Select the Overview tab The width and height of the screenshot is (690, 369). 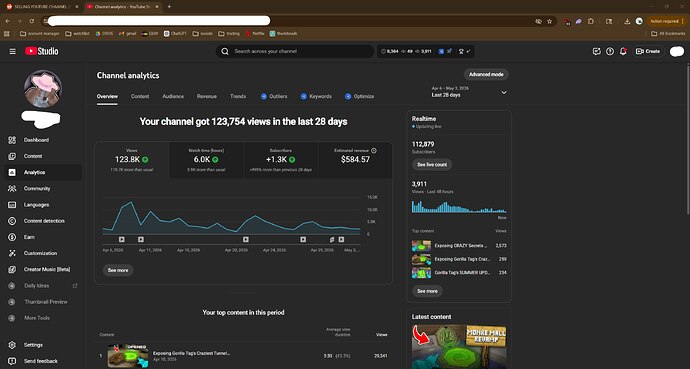(x=107, y=96)
